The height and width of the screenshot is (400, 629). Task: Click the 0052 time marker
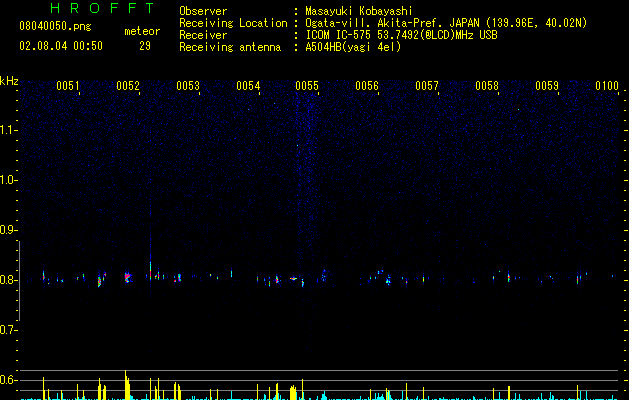(x=128, y=86)
